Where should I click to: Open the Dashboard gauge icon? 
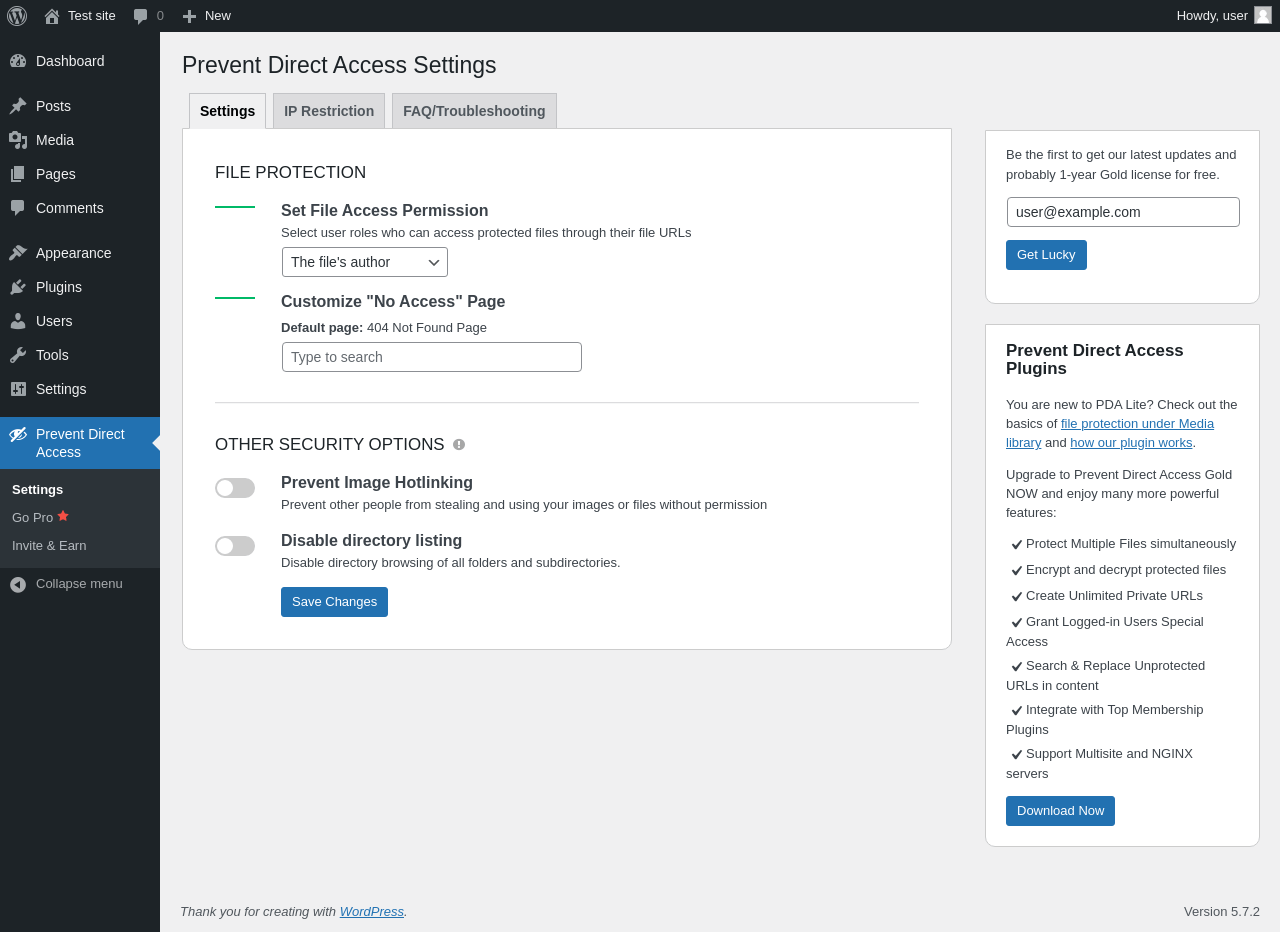18,61
